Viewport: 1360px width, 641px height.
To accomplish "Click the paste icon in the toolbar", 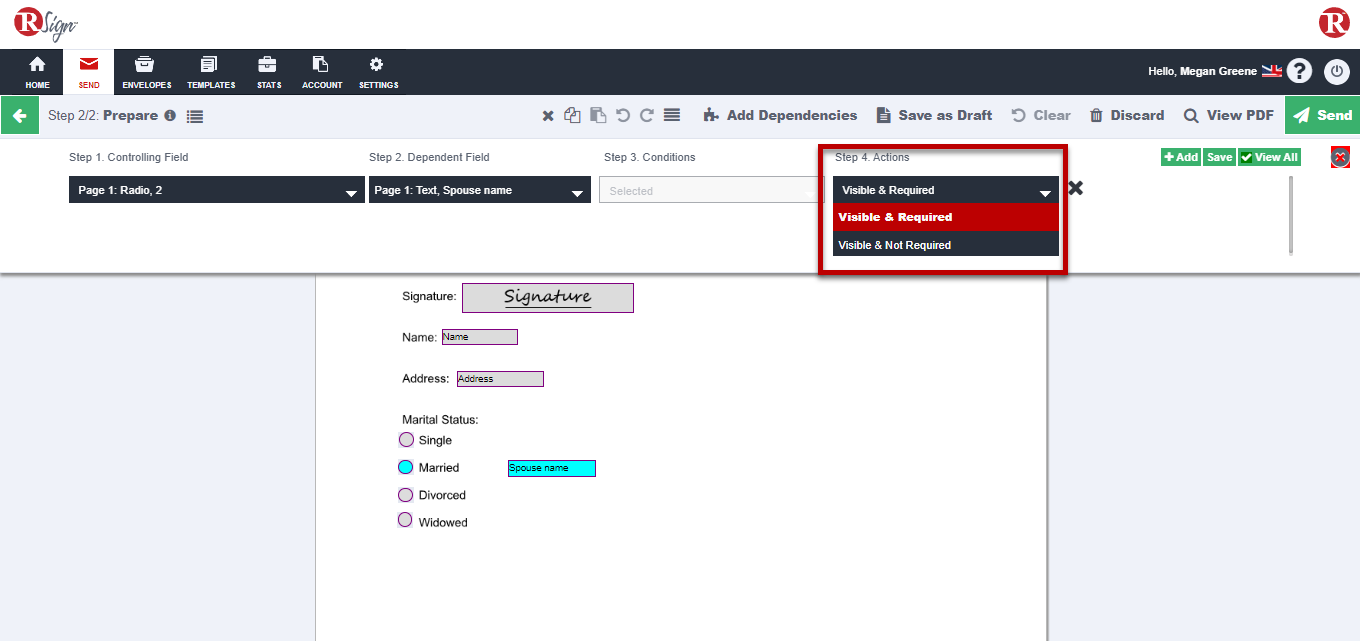I will (x=598, y=115).
